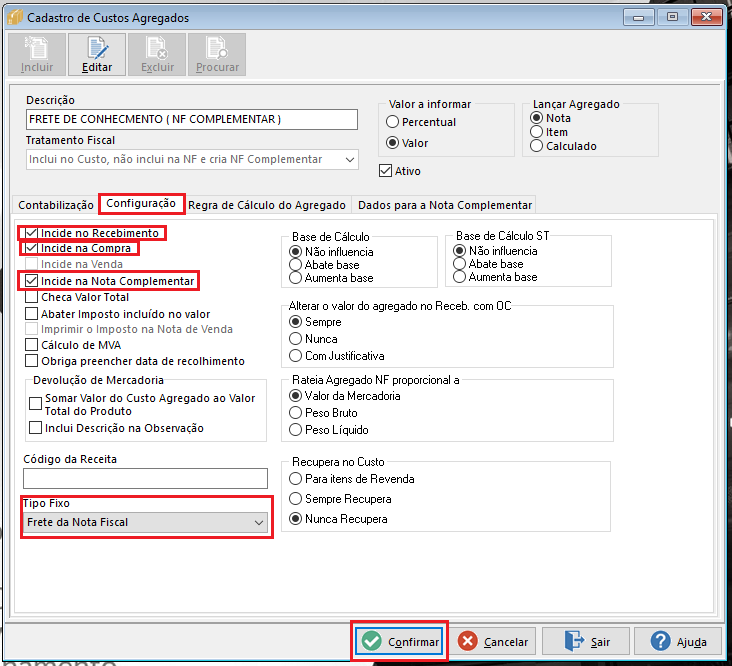
Task: Click the Procurar toolbar icon
Action: tap(217, 54)
